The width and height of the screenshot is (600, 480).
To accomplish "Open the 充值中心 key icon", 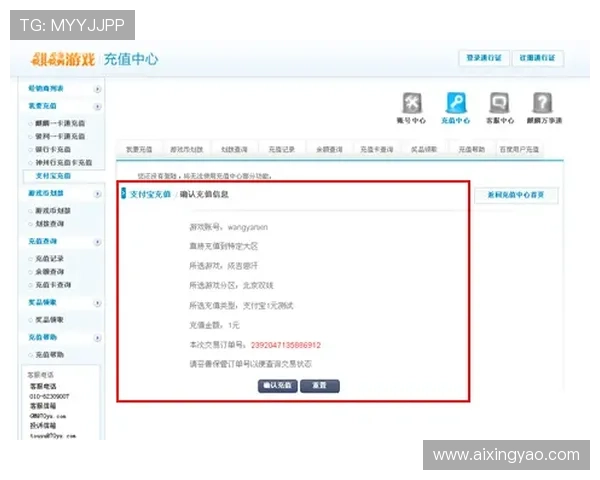I will click(x=456, y=103).
